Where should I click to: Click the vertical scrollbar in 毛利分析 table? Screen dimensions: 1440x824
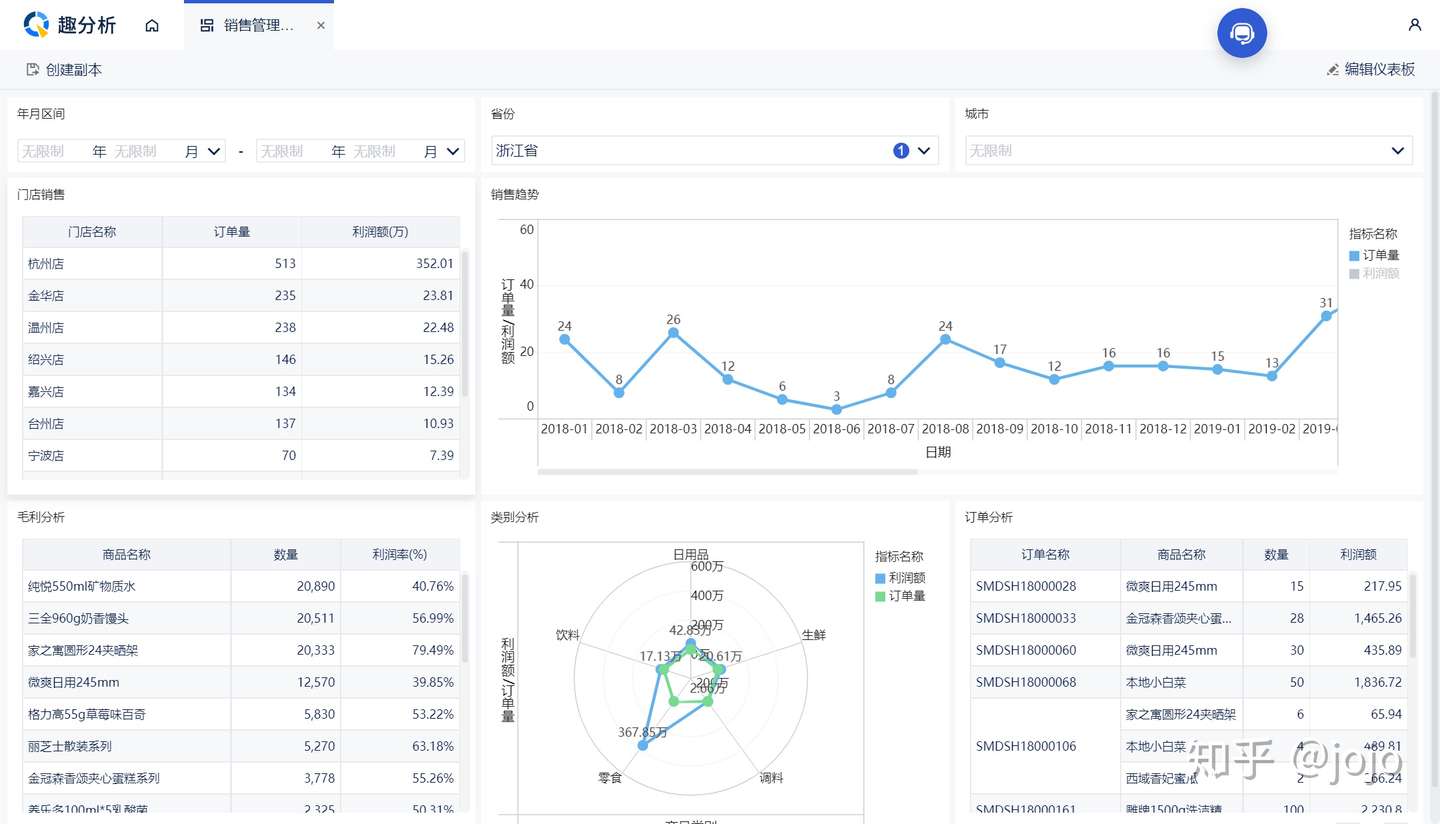pos(465,618)
